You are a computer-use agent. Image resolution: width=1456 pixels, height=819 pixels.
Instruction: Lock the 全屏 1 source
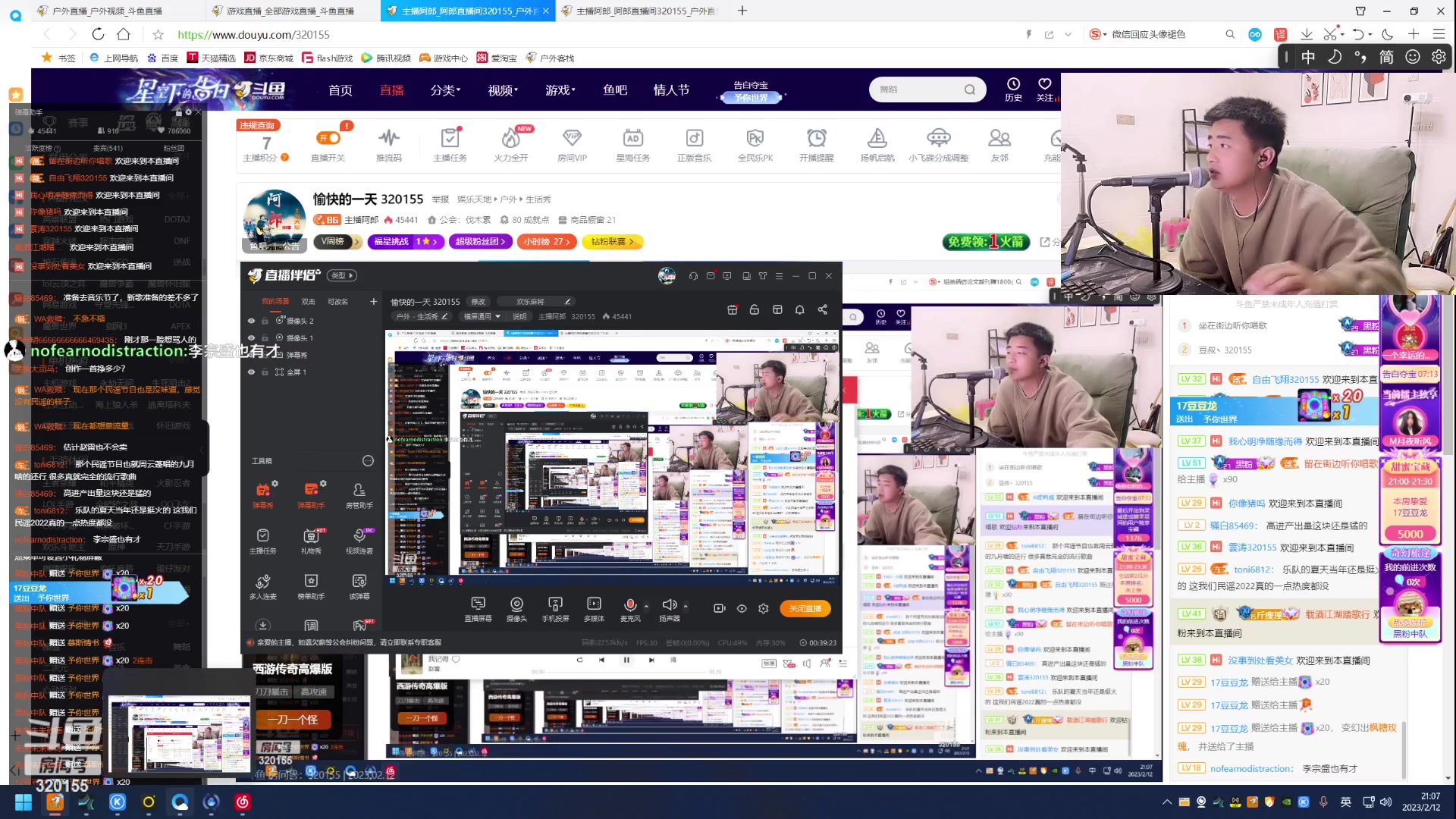click(265, 372)
